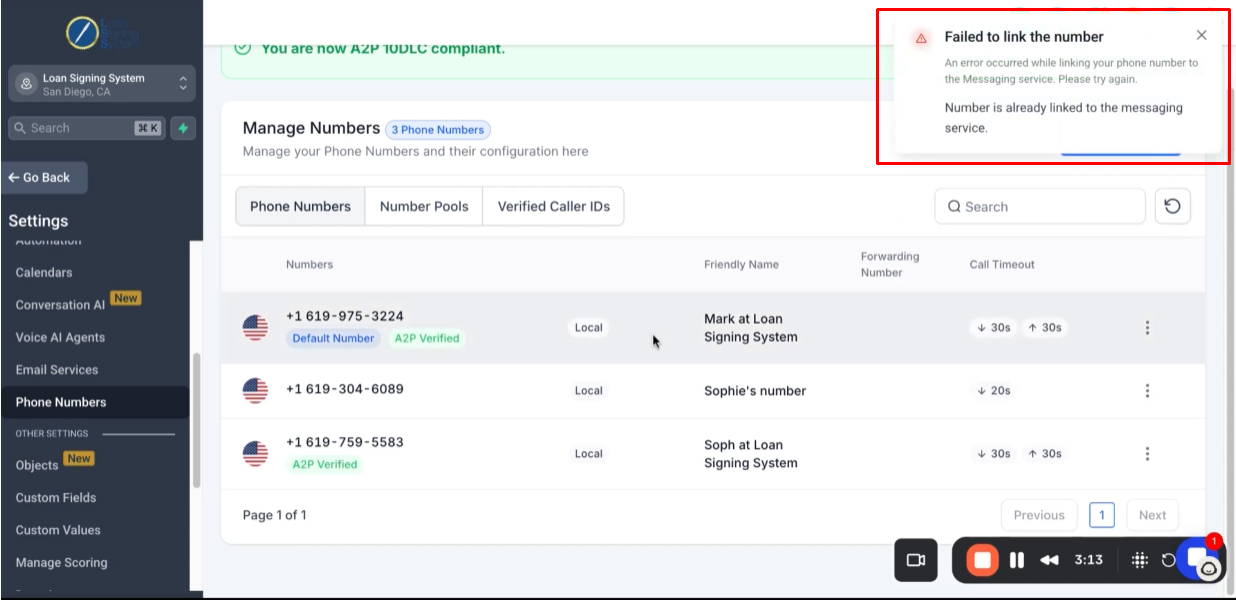Open Email Services settings
This screenshot has height=600, width=1236.
pyautogui.click(x=57, y=369)
